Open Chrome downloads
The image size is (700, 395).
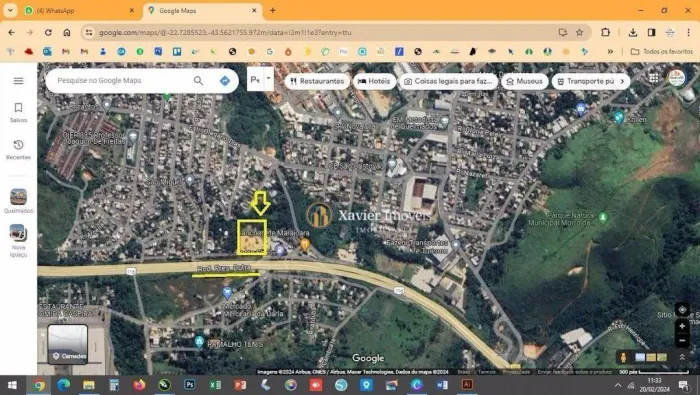[633, 32]
